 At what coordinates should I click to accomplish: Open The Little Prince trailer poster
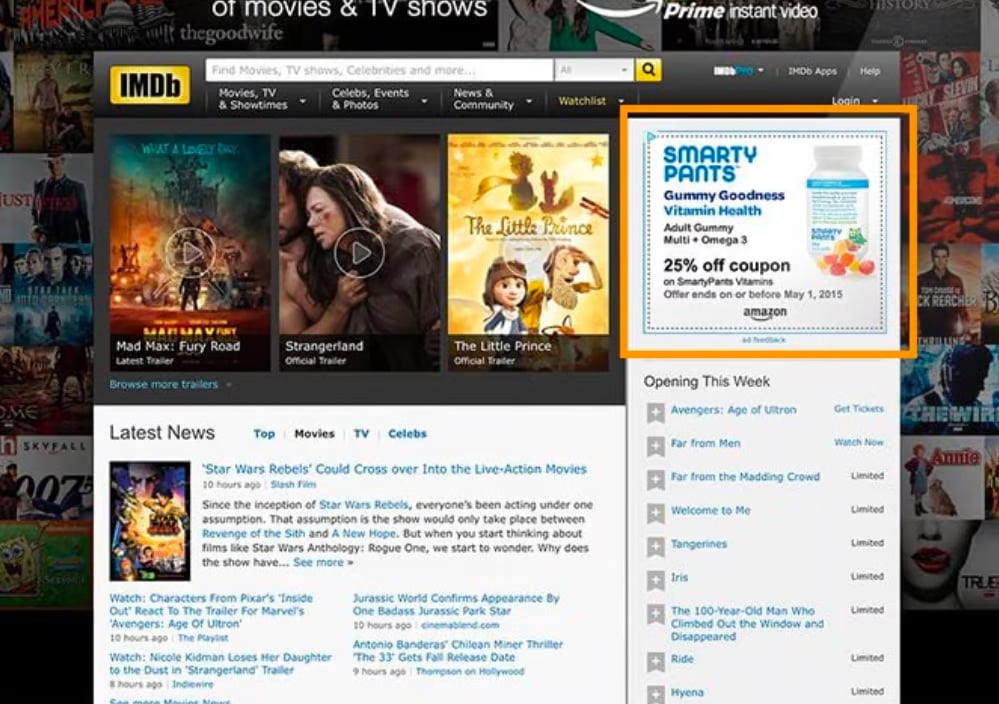point(528,252)
